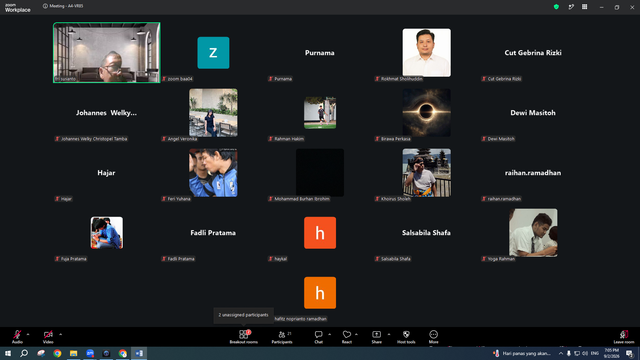Screen dimensions: 640x360
Task: Expand share options caret
Action: pyautogui.click(x=389, y=334)
